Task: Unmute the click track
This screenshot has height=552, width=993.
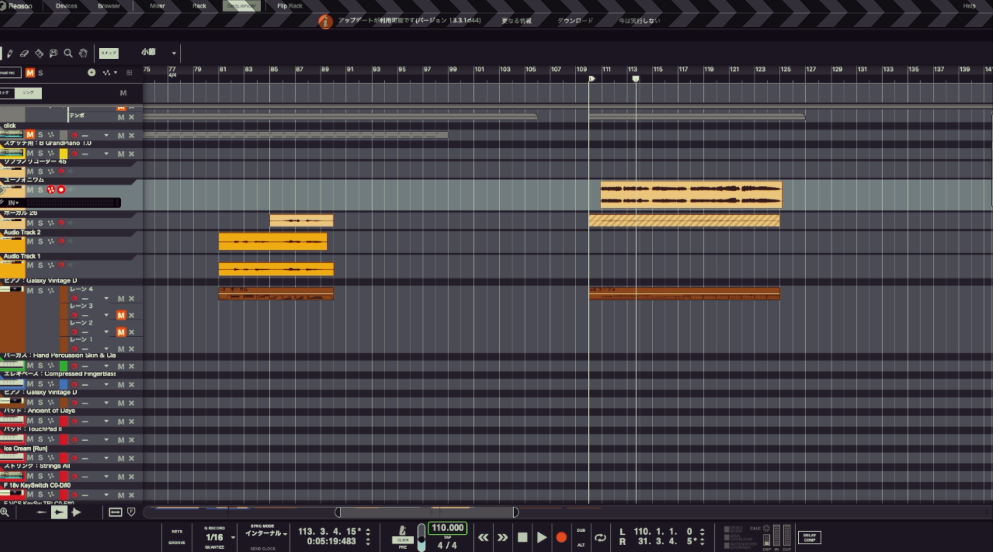Action: coord(30,134)
